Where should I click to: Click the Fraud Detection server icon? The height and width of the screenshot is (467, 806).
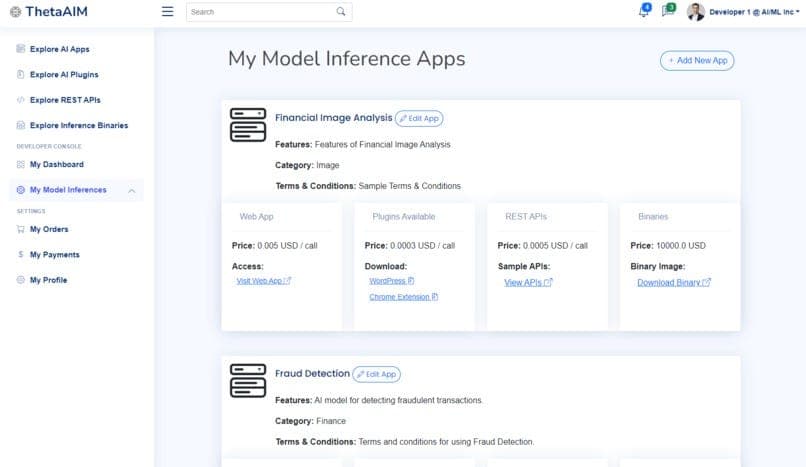click(247, 381)
